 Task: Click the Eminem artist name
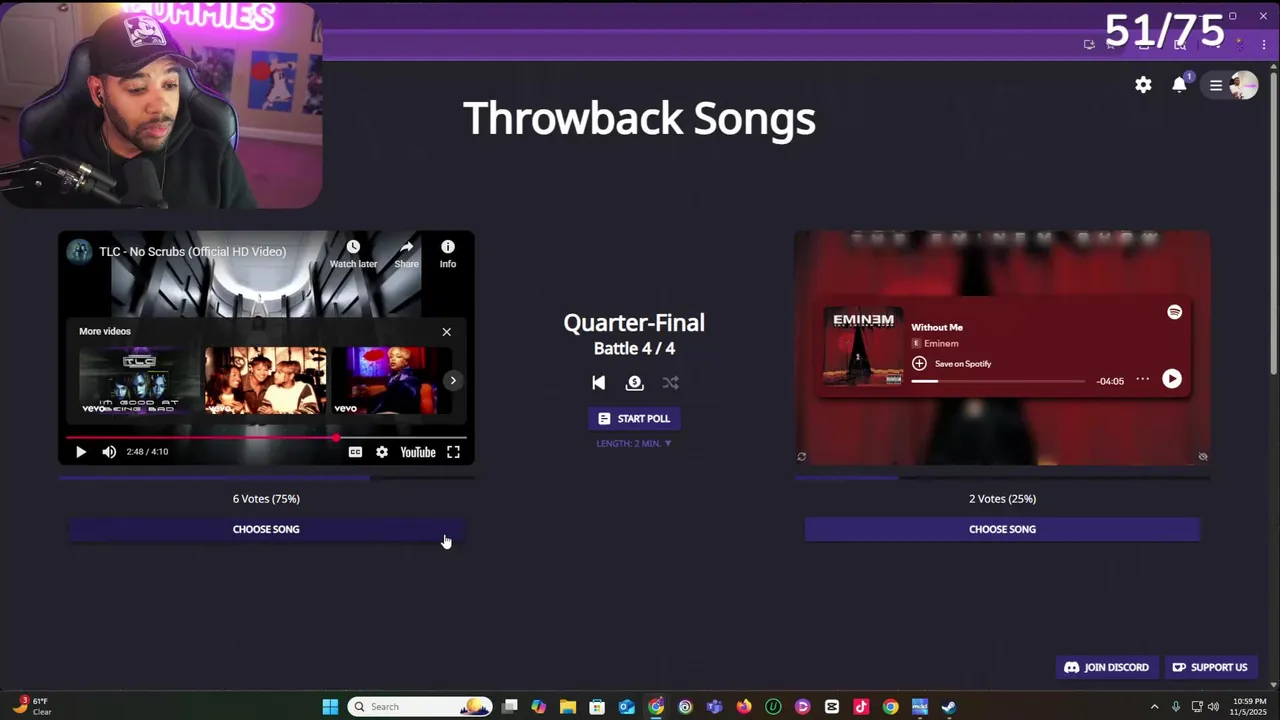941,343
